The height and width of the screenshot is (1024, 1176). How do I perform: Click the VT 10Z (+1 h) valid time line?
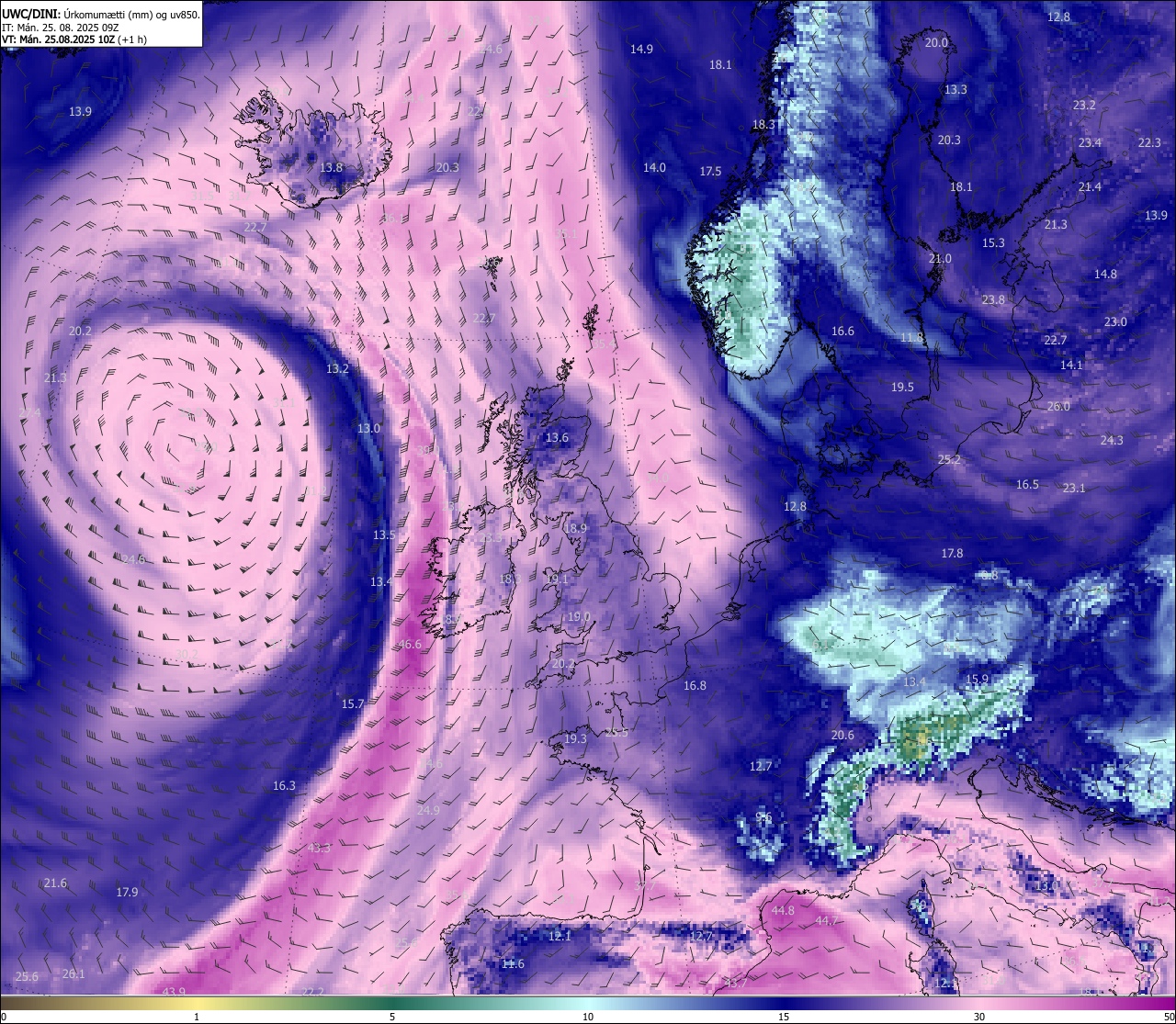74,39
